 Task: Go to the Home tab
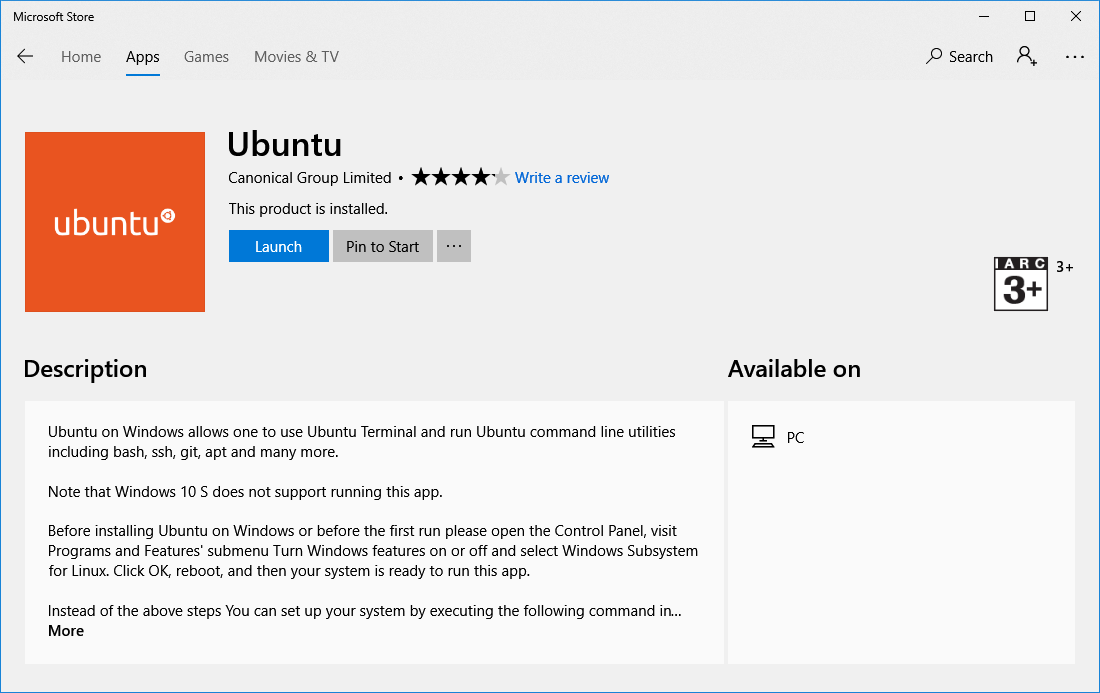click(x=80, y=57)
